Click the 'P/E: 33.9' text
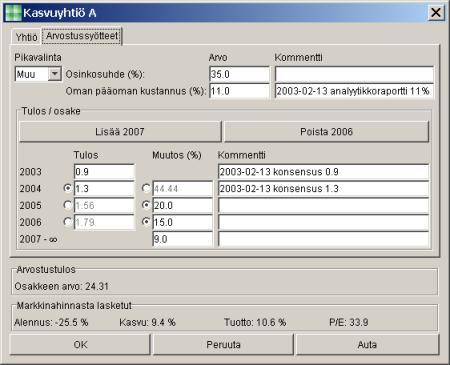This screenshot has width=450, height=365. tap(349, 322)
